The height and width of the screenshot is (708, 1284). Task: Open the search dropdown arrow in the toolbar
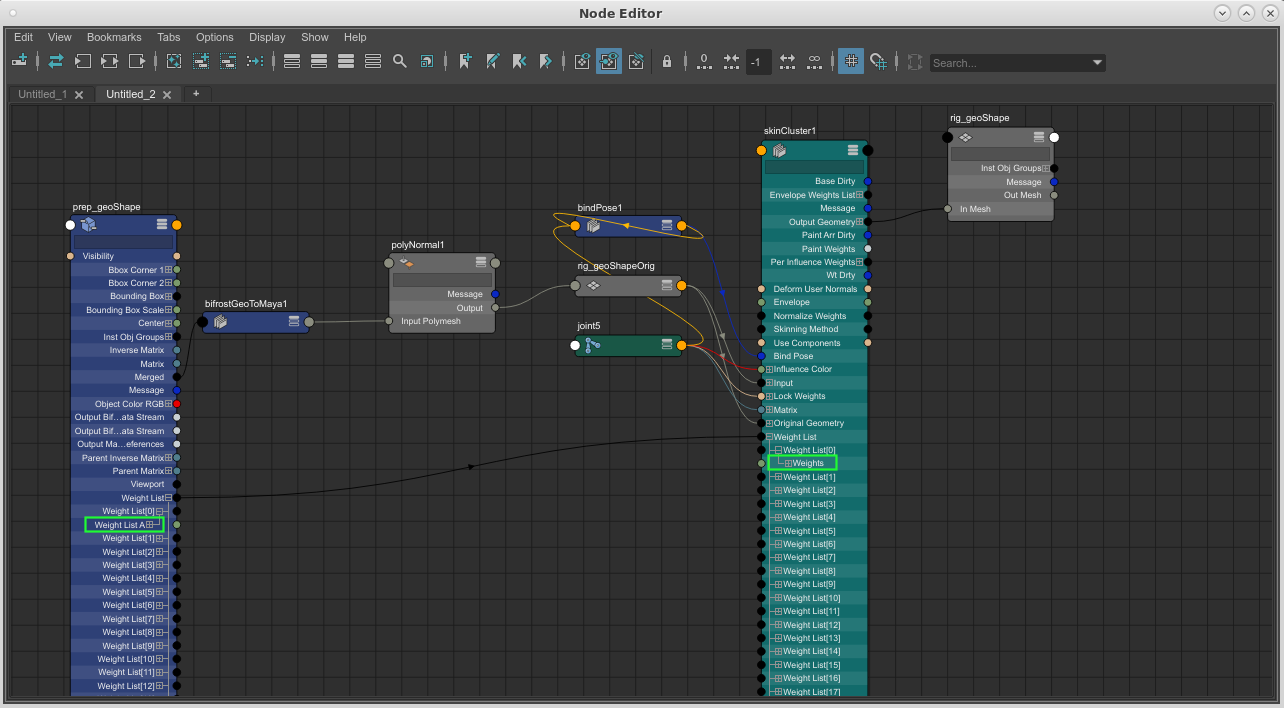[x=1096, y=62]
